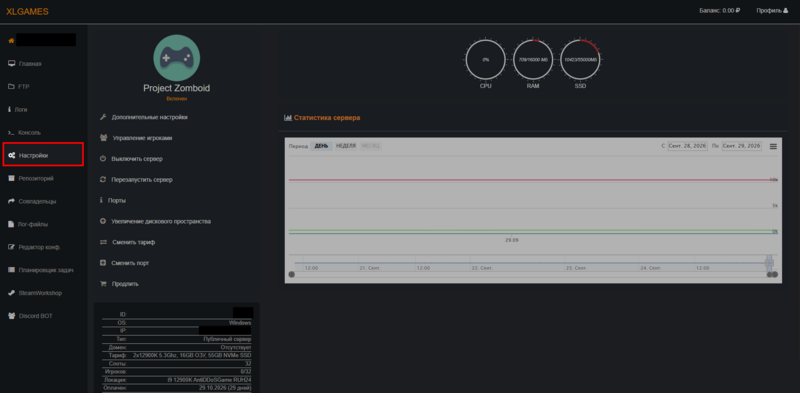The width and height of the screenshot is (800, 393).
Task: Click the home icon in sidebar
Action: coord(11,40)
